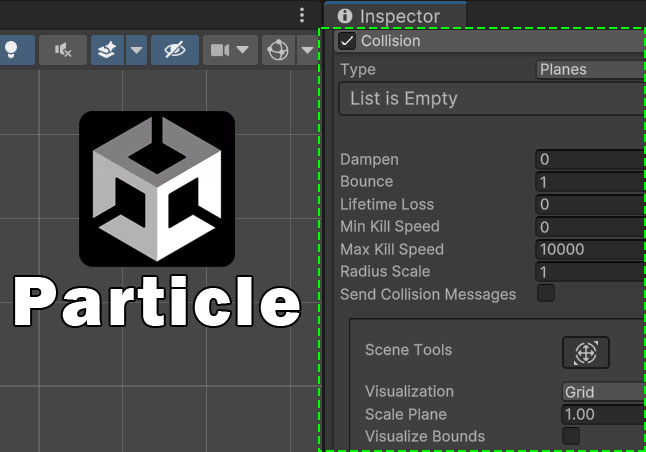Mute scene audio toggle

click(x=63, y=50)
